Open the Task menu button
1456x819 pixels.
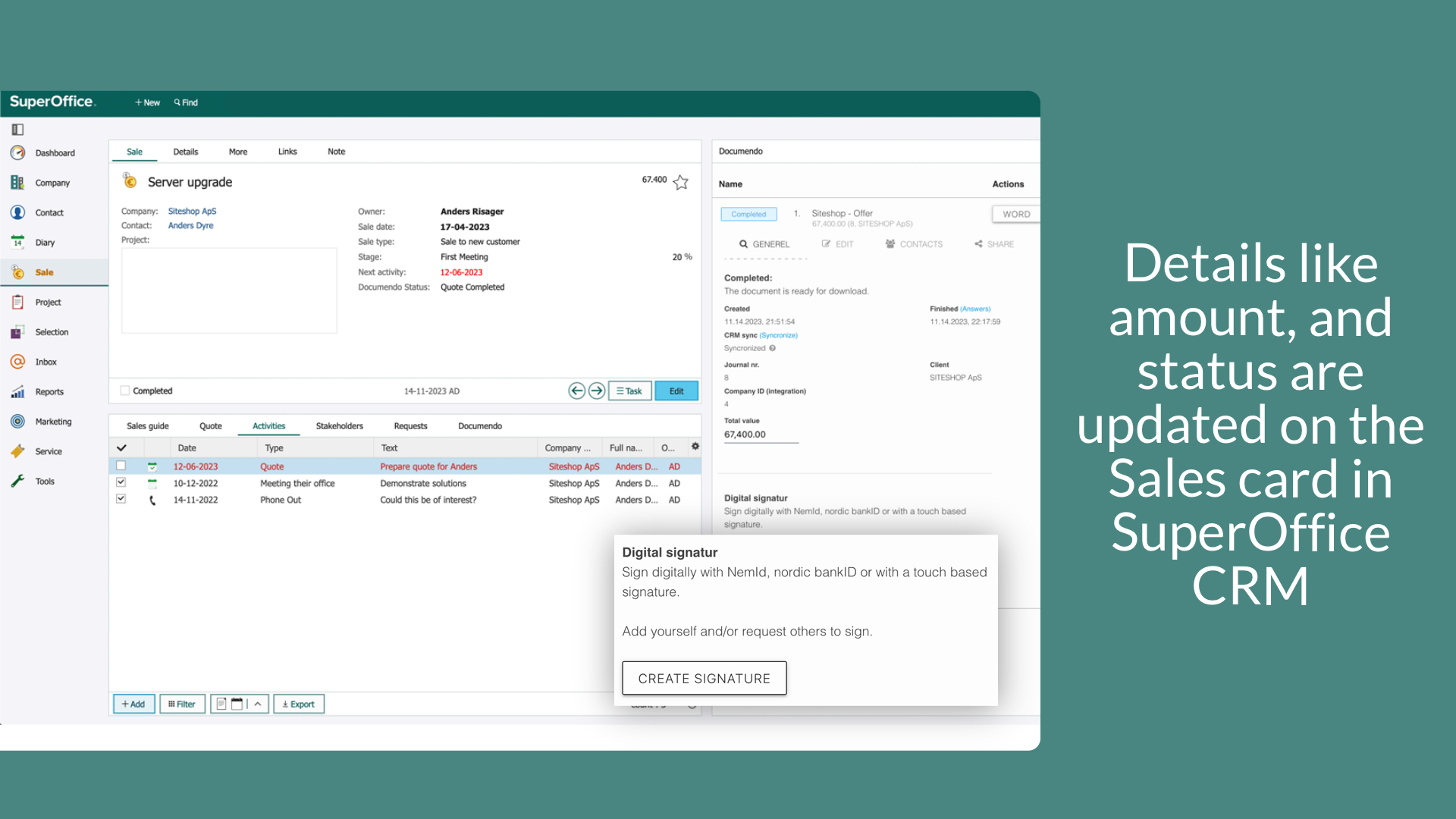click(629, 391)
